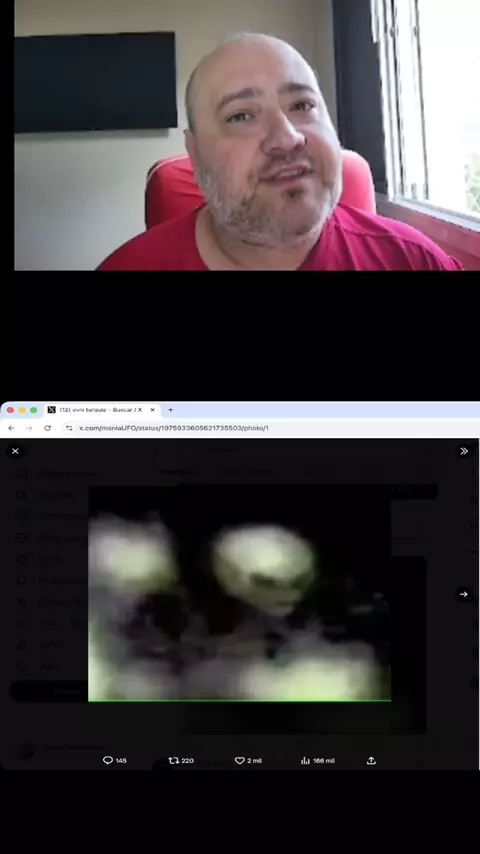Viewport: 480px width, 854px height.
Task: Open the share options upload icon
Action: 371,760
